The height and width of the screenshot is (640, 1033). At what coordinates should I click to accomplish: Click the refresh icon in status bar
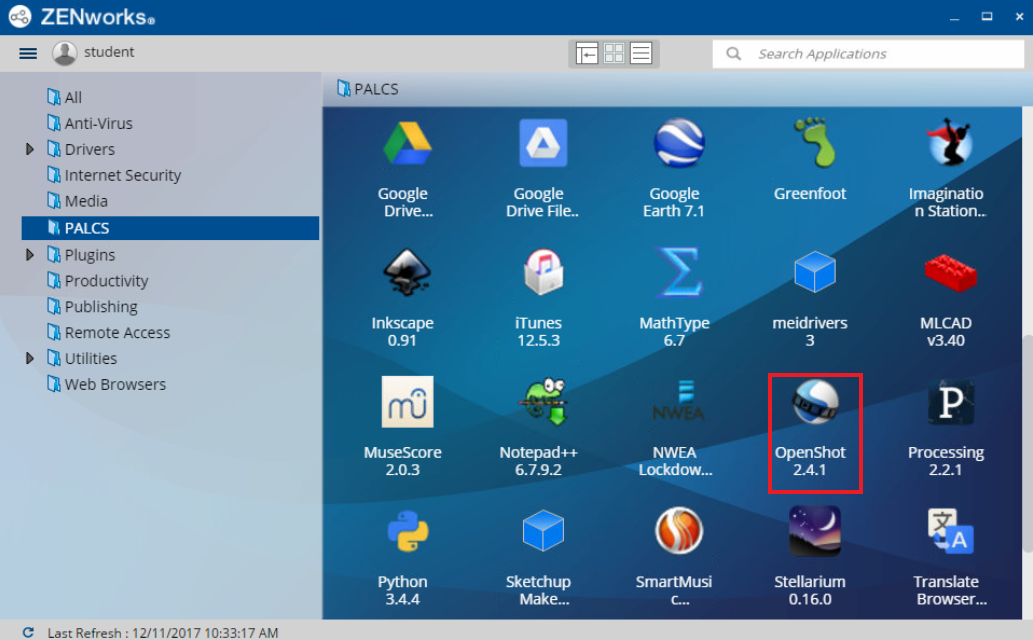tap(28, 632)
